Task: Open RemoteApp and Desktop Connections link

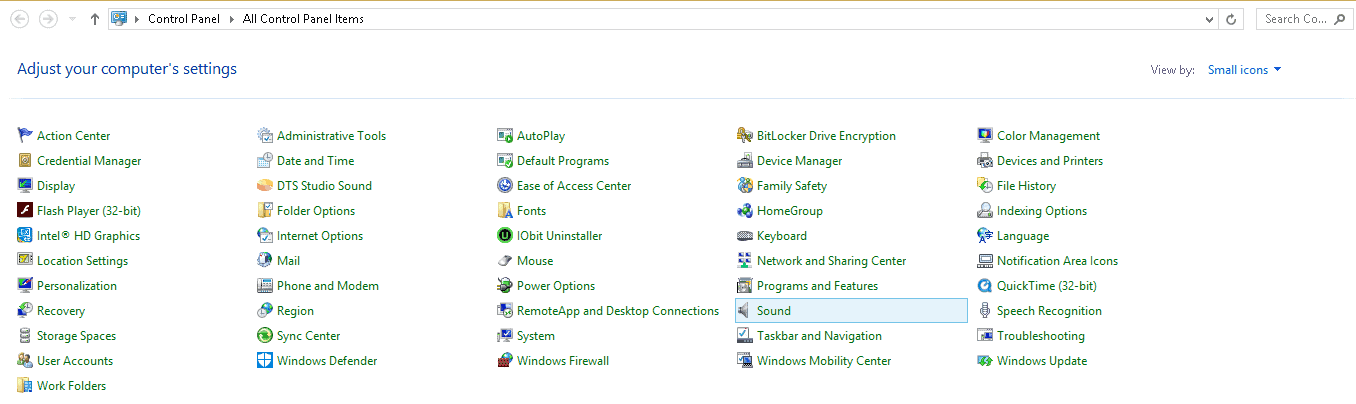Action: [618, 311]
